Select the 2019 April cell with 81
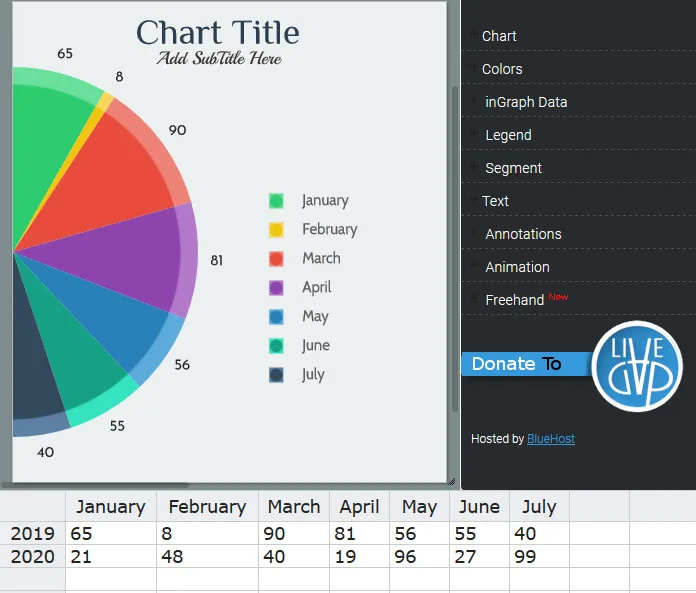This screenshot has height=593, width=696. coord(360,534)
